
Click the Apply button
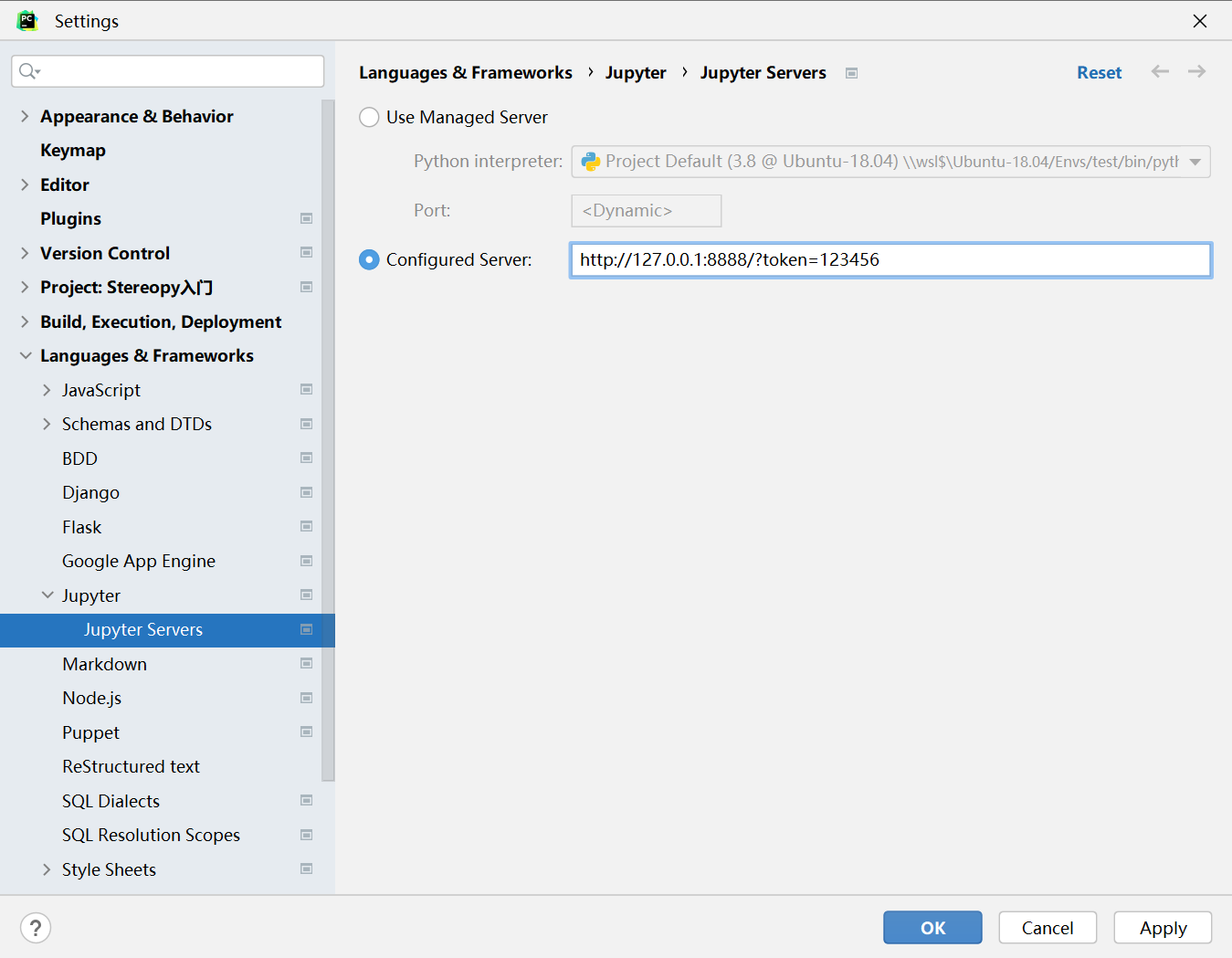pyautogui.click(x=1163, y=927)
